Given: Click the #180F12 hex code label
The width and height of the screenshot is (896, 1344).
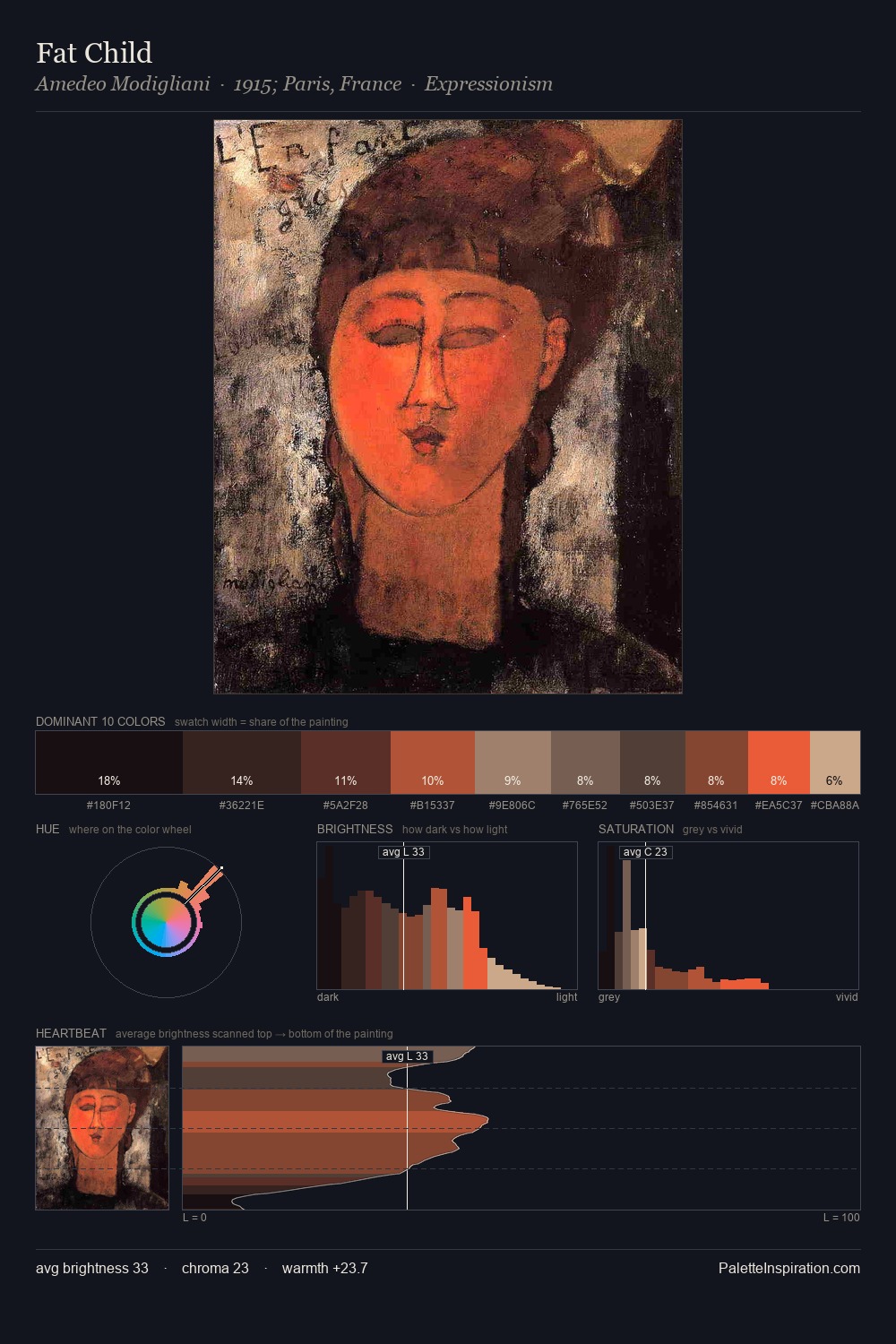Looking at the screenshot, I should [x=108, y=806].
